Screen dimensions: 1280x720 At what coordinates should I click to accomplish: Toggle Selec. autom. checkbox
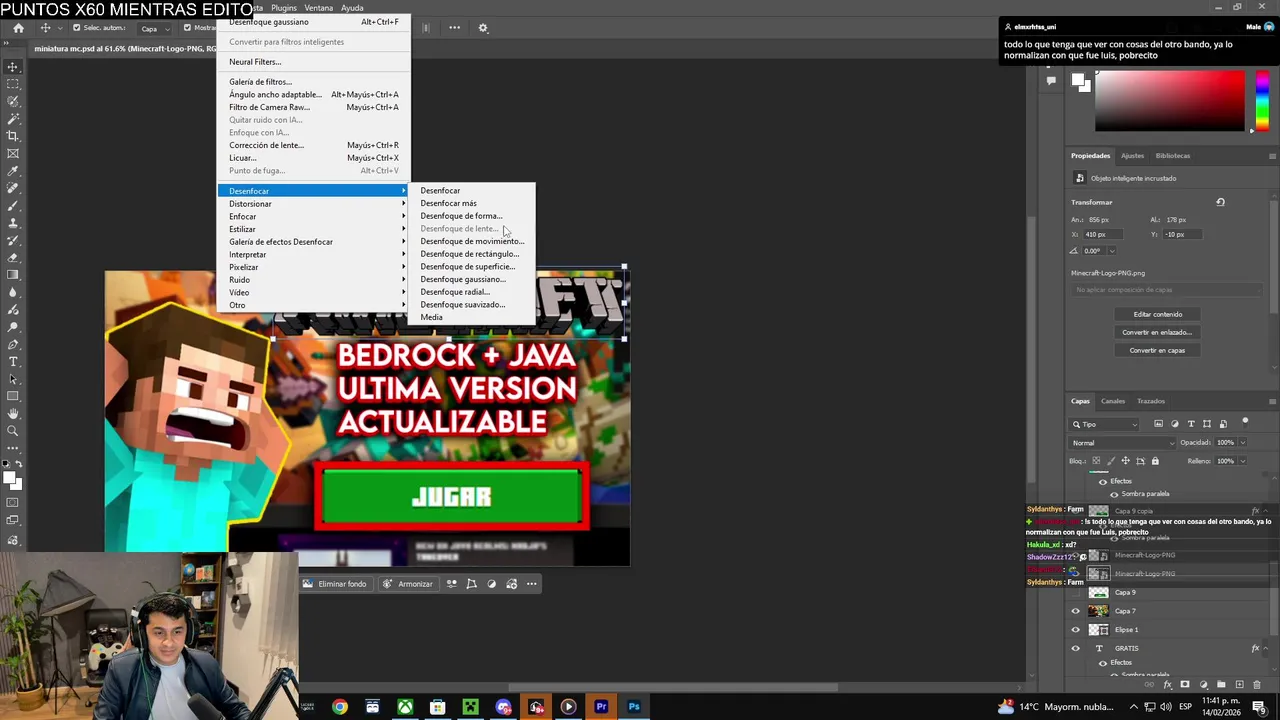(76, 28)
